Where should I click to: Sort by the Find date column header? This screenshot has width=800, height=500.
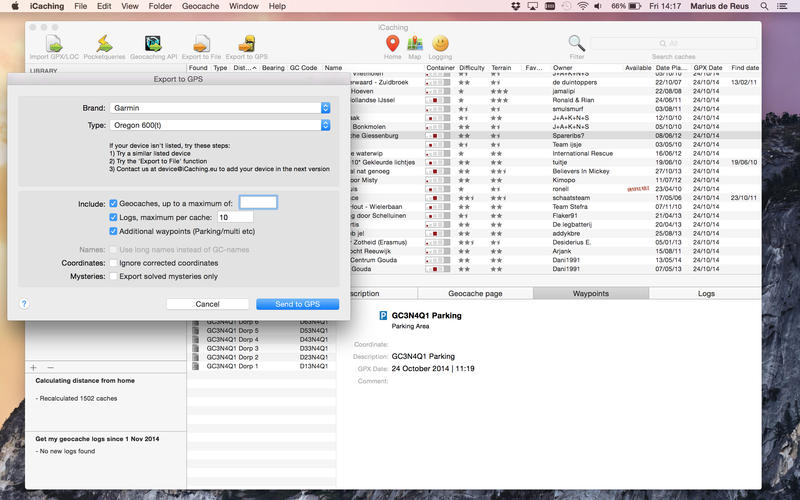(x=745, y=68)
